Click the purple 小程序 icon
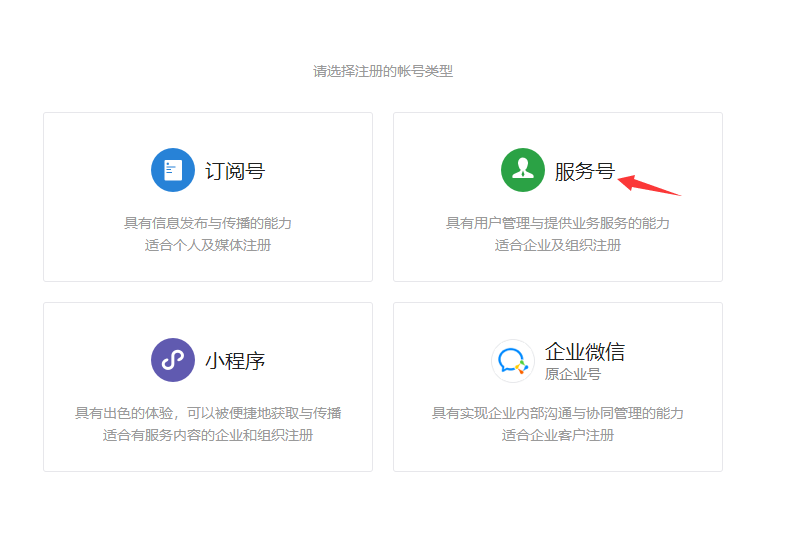The height and width of the screenshot is (547, 810). click(x=172, y=360)
